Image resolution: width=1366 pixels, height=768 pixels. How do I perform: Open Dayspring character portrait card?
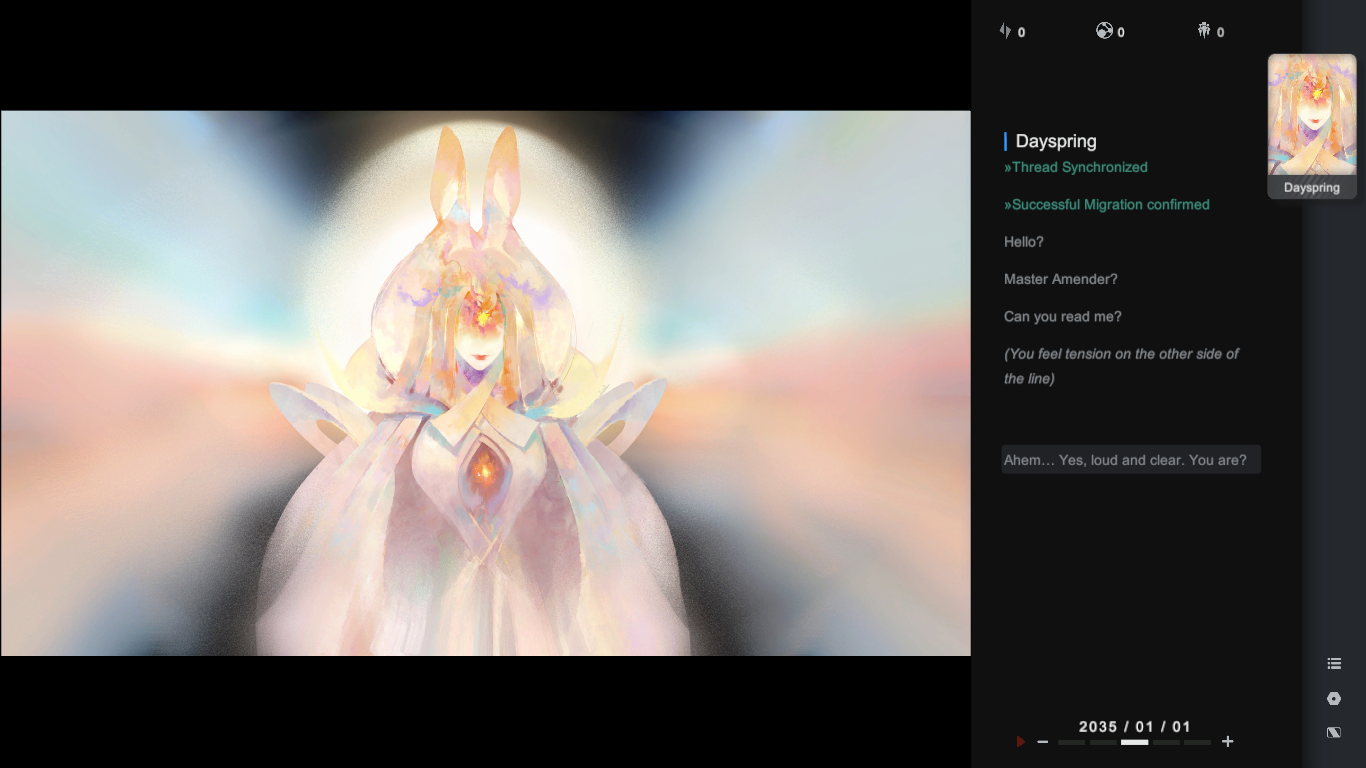1312,125
